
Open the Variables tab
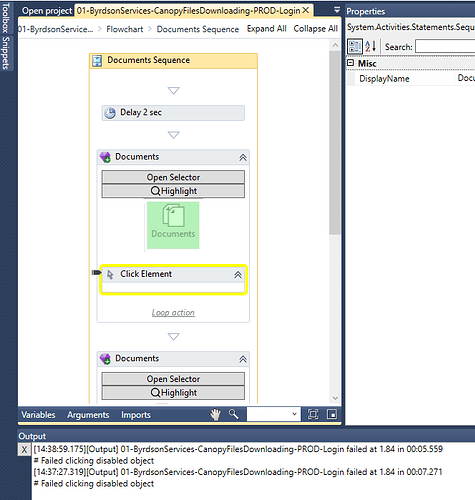tap(38, 415)
